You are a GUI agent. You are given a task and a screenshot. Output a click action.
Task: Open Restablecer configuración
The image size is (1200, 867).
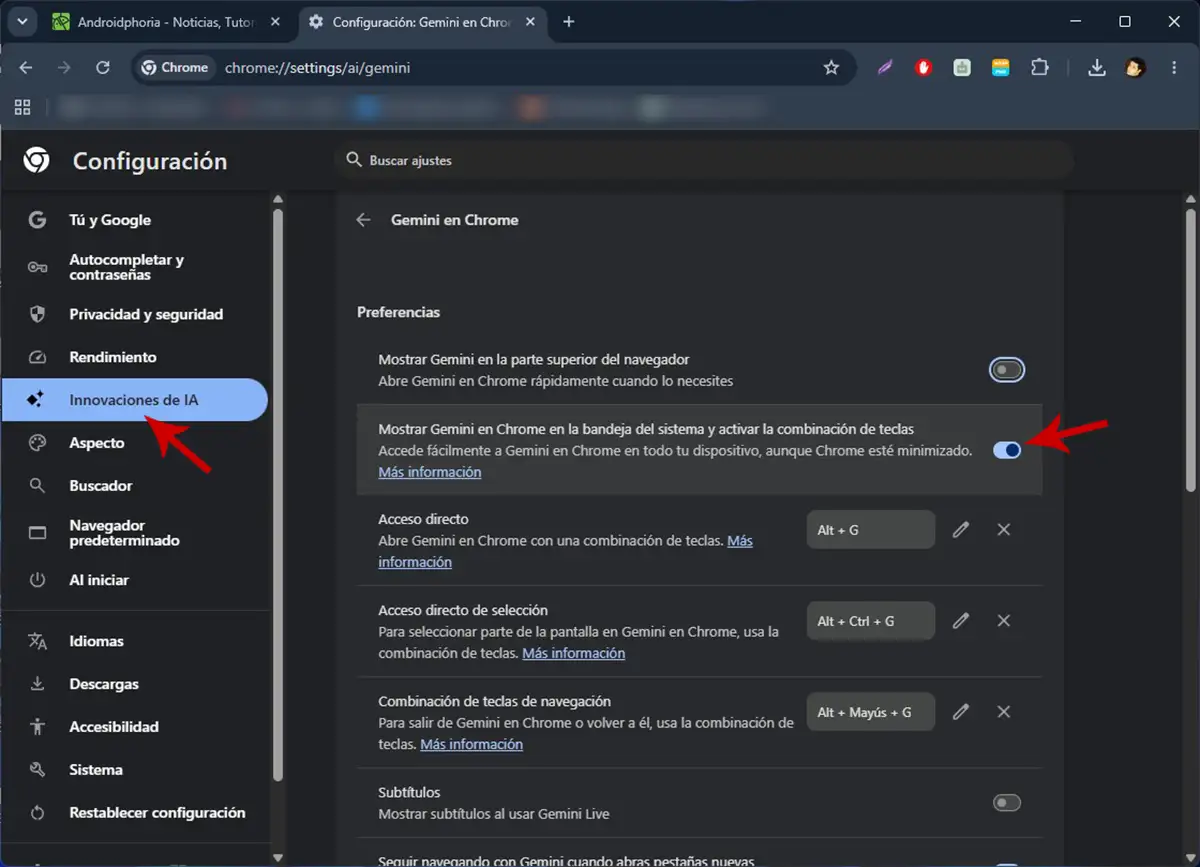(134, 813)
